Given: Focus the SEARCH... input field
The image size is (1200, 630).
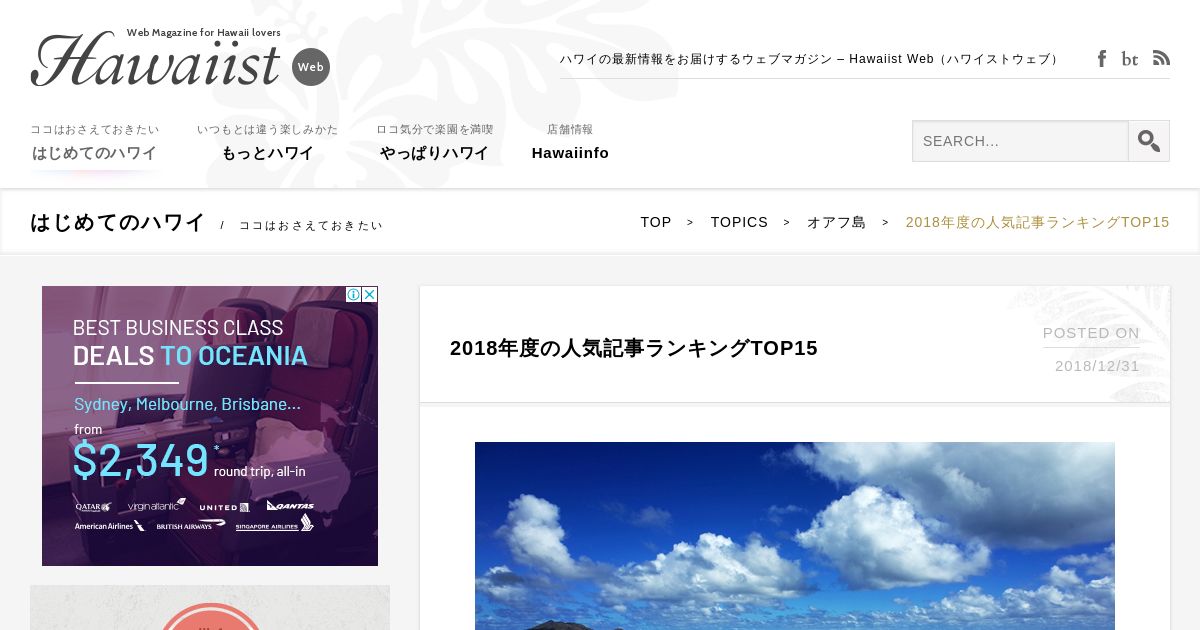Looking at the screenshot, I should click(1020, 141).
